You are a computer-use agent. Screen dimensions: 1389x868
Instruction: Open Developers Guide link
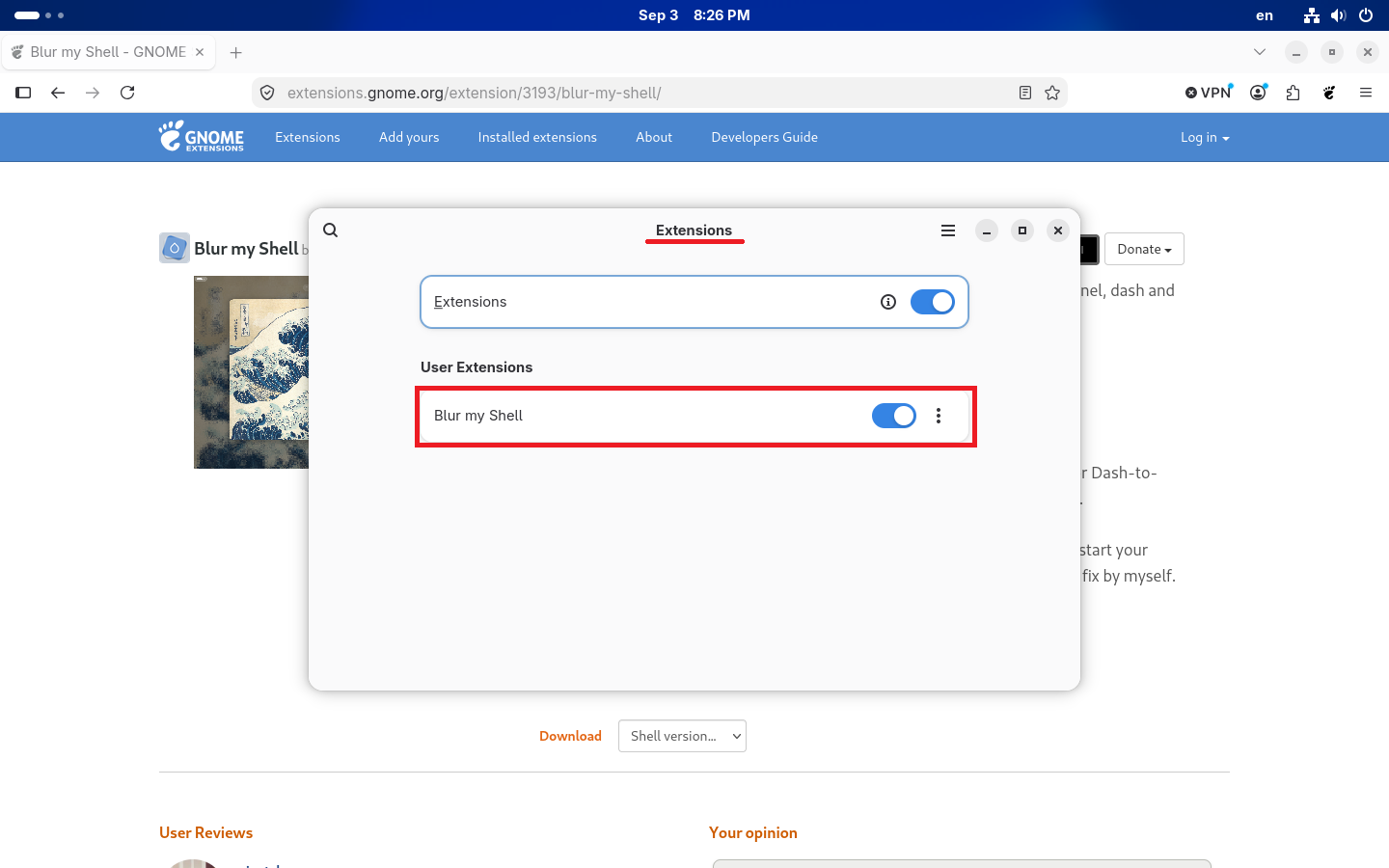765,137
